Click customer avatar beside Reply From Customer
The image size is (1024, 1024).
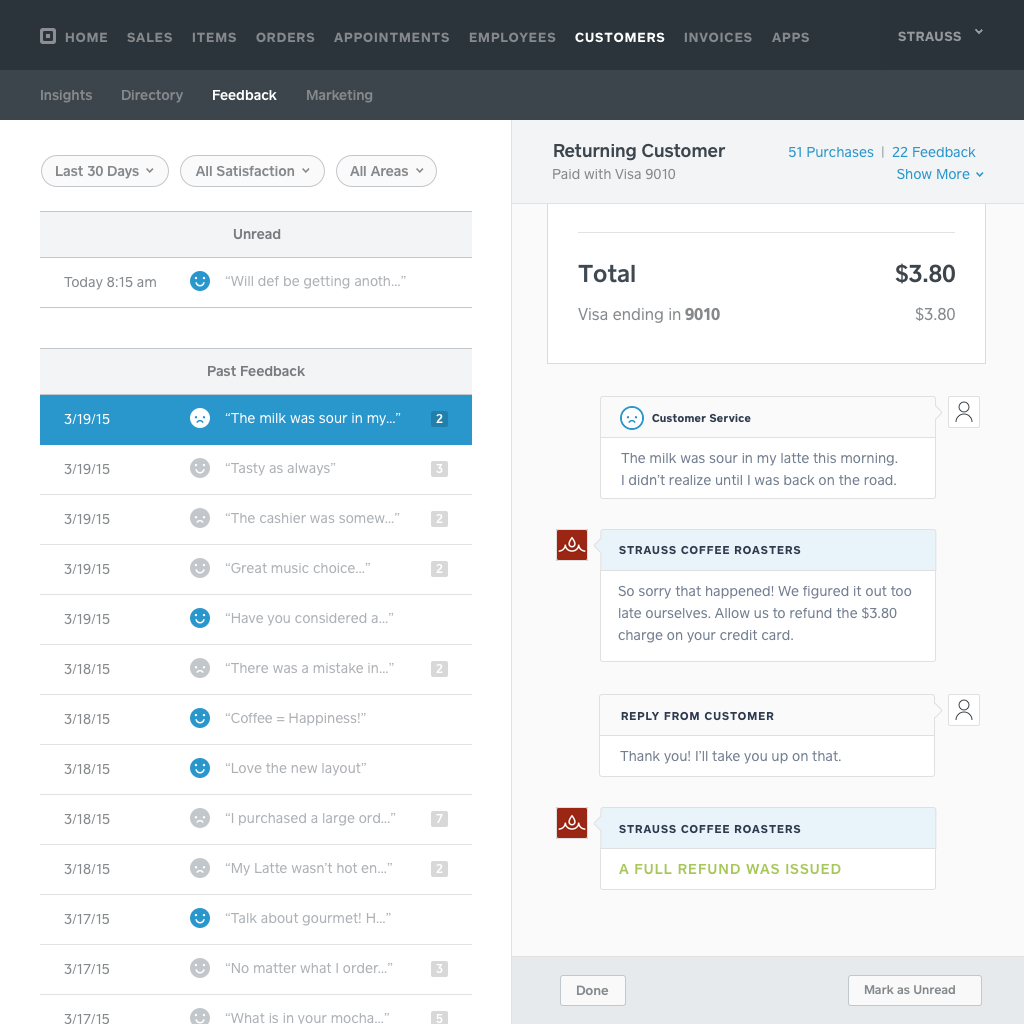[964, 710]
